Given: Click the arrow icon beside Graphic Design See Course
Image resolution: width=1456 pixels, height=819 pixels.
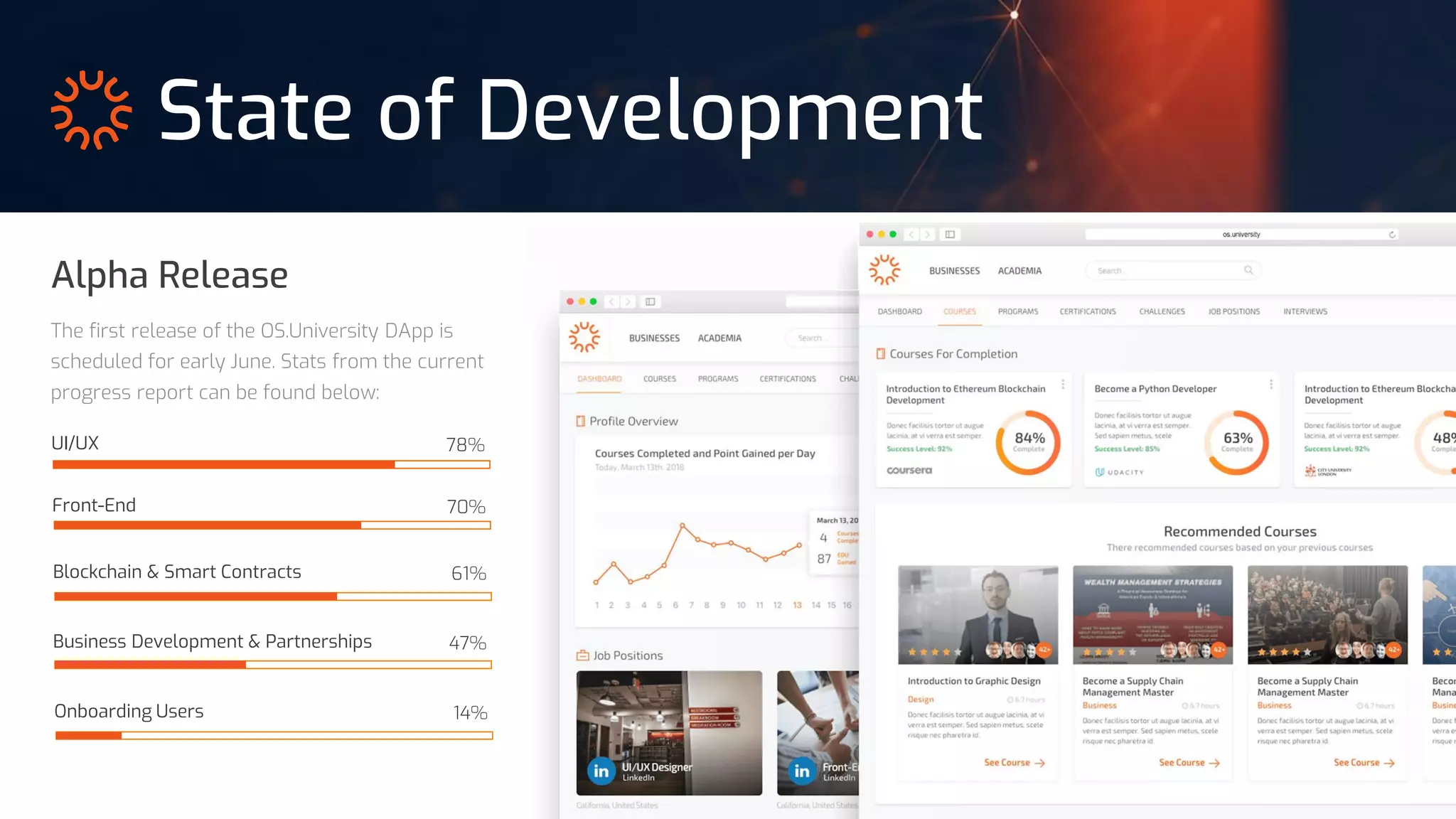Looking at the screenshot, I should point(1039,763).
